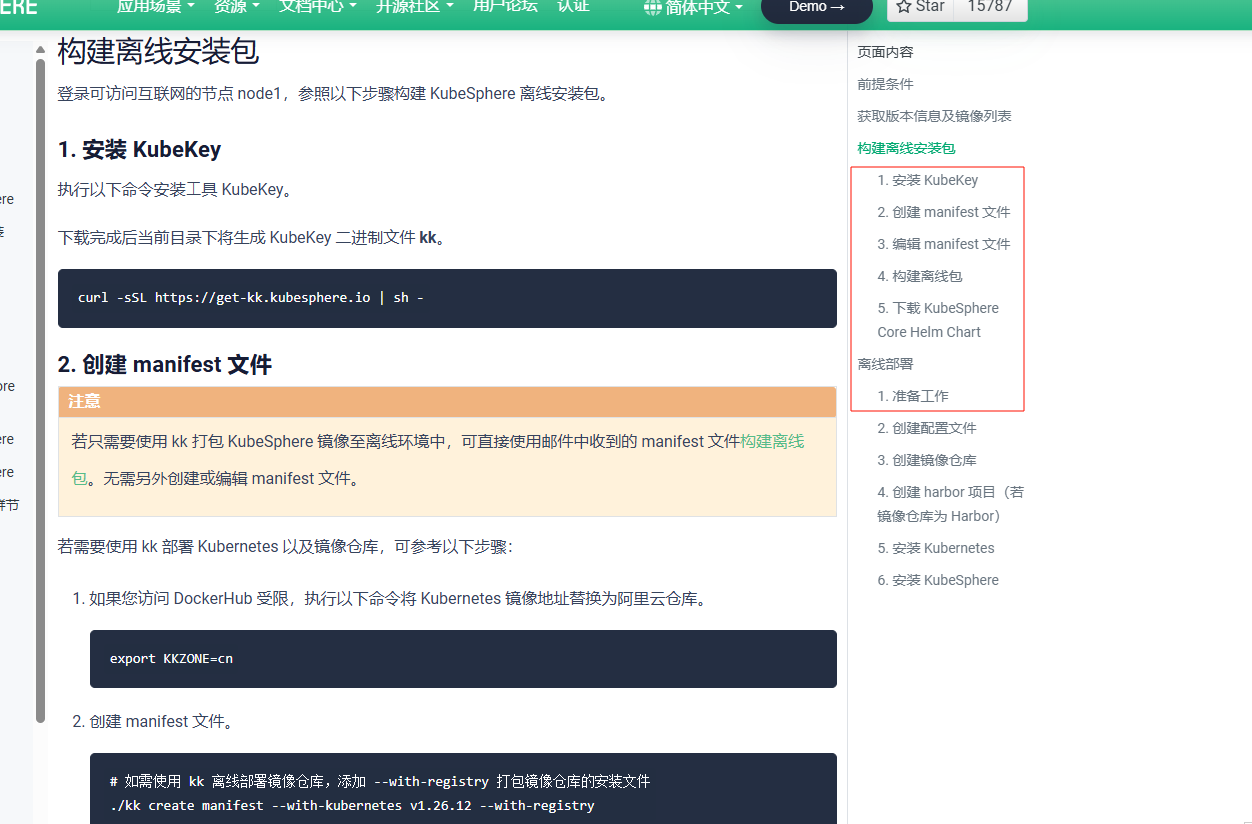Go to 用户论坛 in the top navigation
The image size is (1252, 824).
point(505,6)
